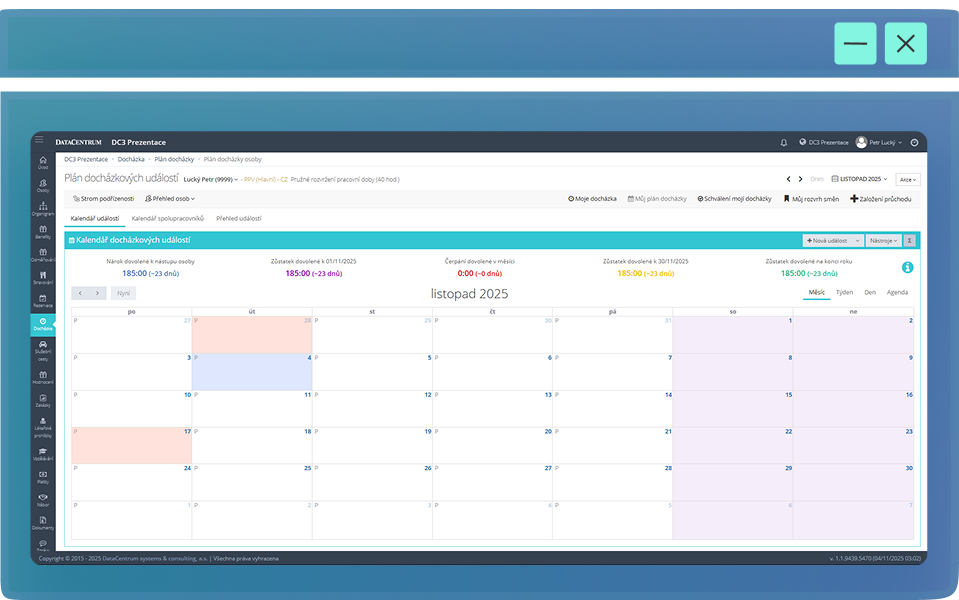Open the DC3 Prezentace breadcrumb link

[86, 159]
